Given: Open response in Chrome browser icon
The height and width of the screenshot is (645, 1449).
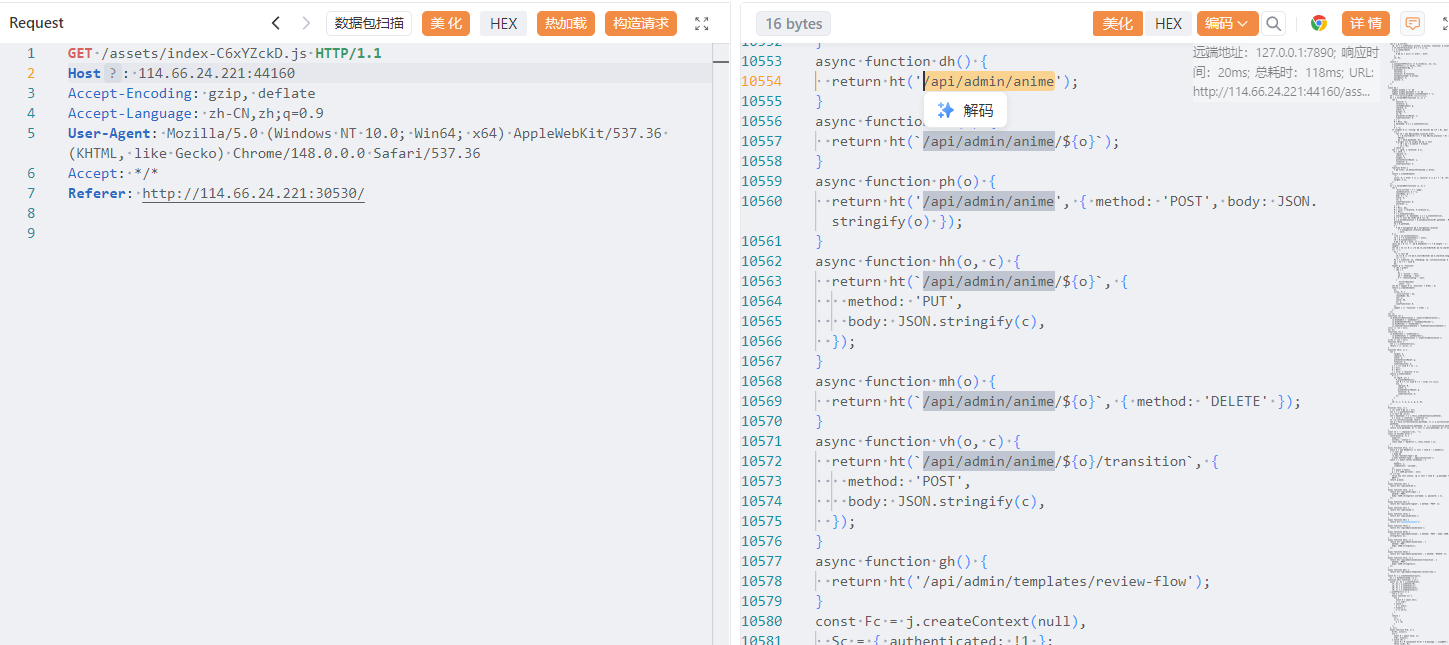Looking at the screenshot, I should point(1319,23).
